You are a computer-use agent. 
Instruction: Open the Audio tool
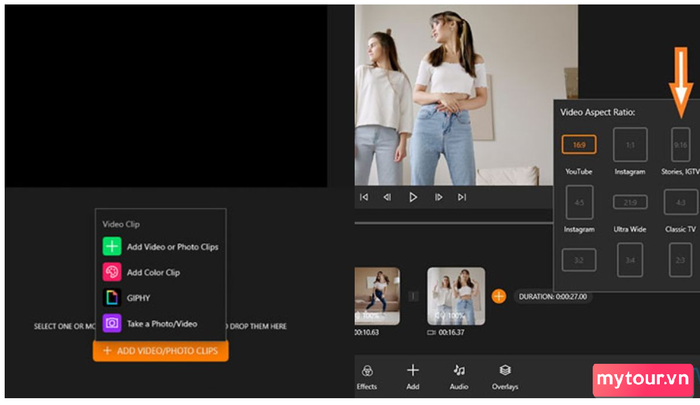(x=459, y=376)
